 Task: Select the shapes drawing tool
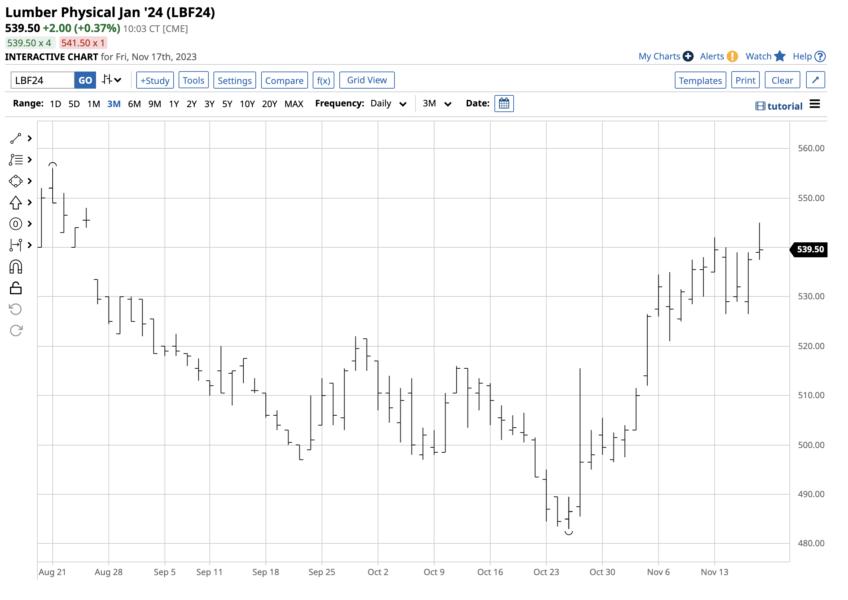coord(15,180)
